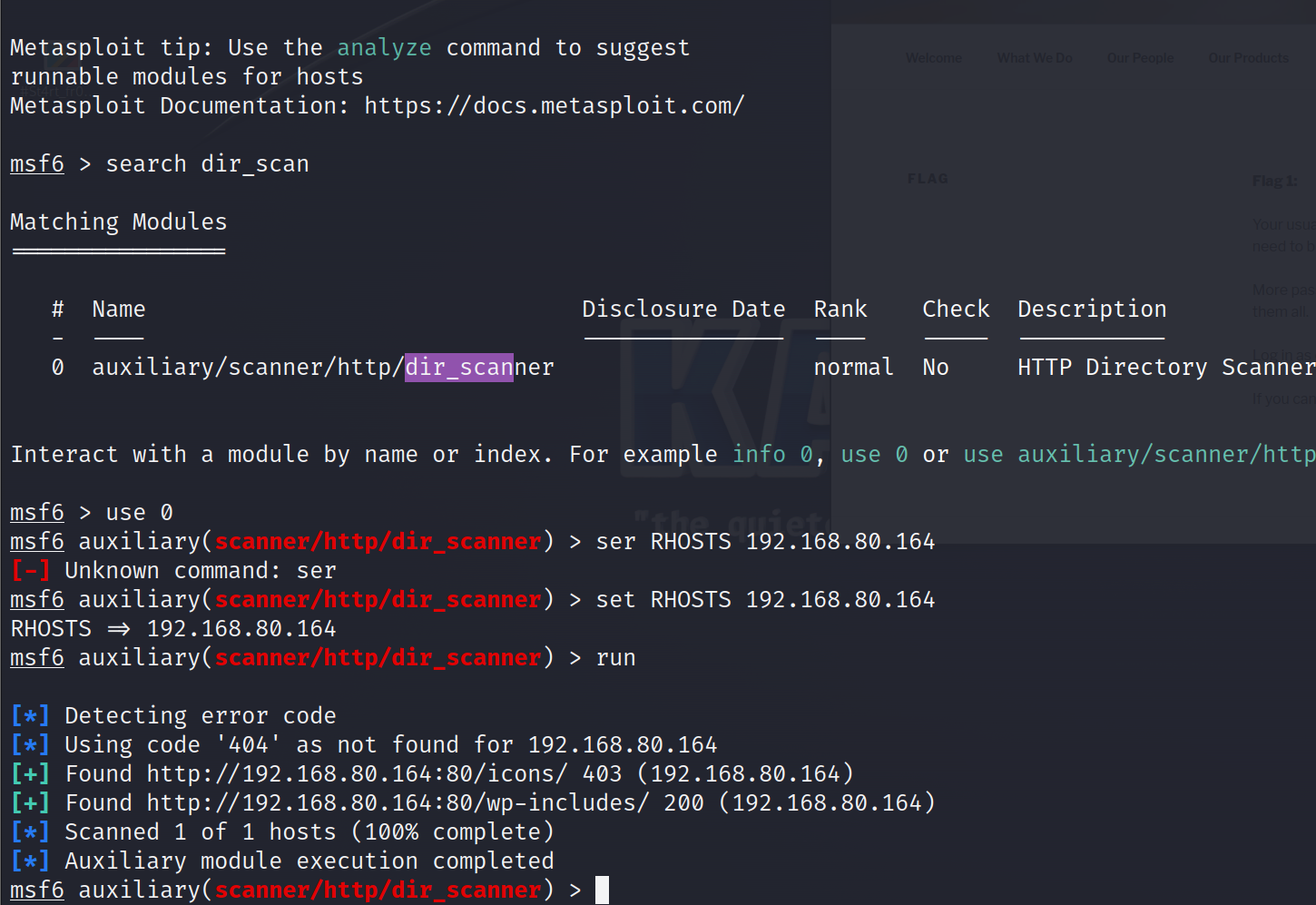Select module path auxiliary/scanner/http/dir_scanner
This screenshot has height=905, width=1316.
(322, 368)
